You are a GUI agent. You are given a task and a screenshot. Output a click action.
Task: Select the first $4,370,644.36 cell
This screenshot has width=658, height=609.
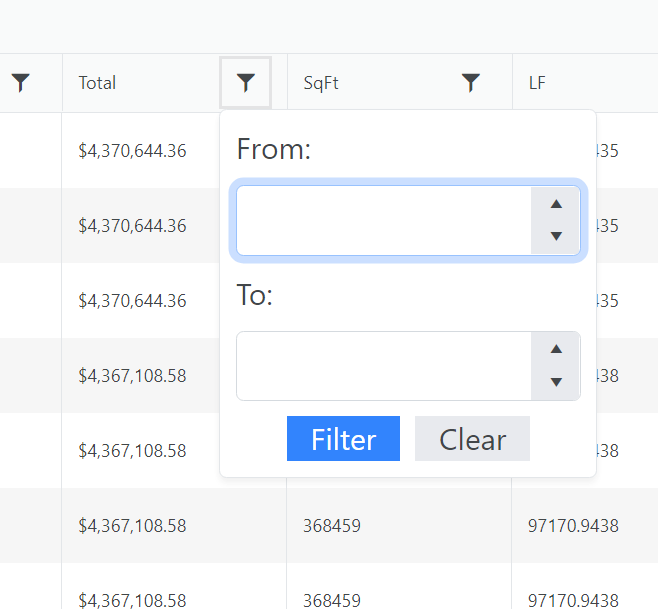click(132, 151)
